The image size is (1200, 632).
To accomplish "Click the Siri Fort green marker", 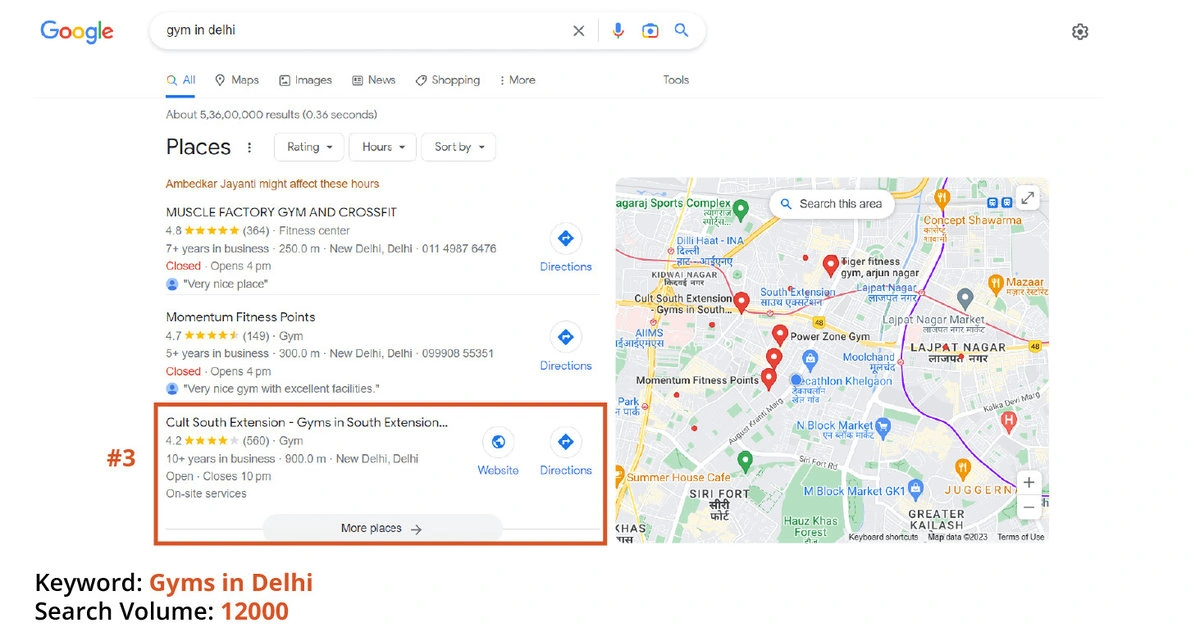I will (x=744, y=461).
